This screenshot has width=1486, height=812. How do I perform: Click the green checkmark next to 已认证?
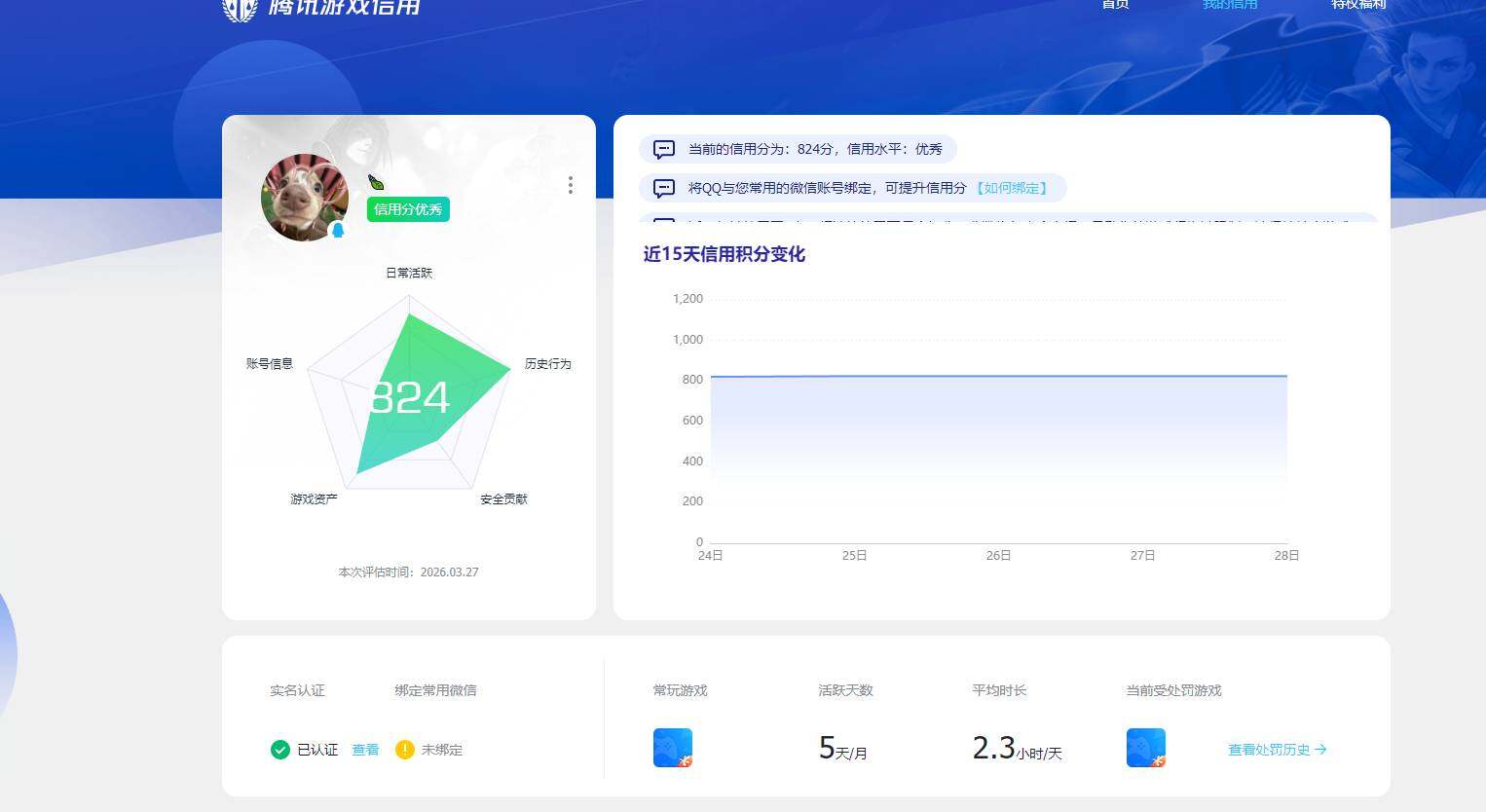click(x=279, y=750)
